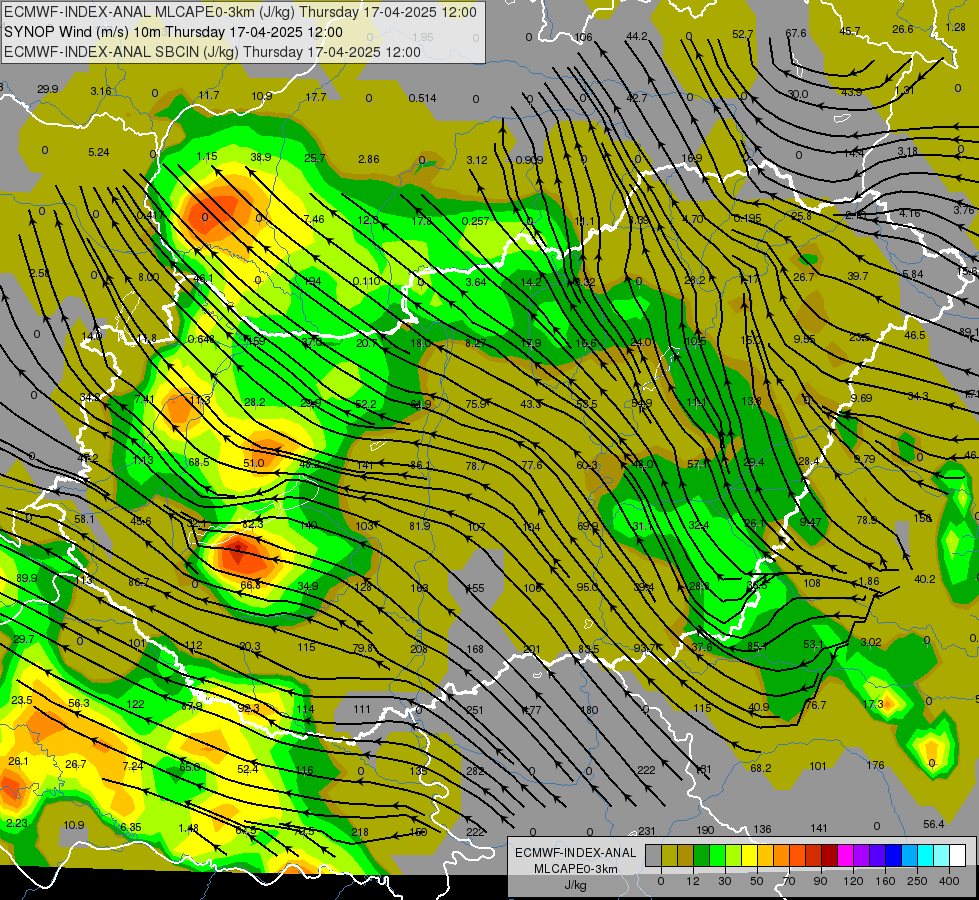This screenshot has width=979, height=900.
Task: Select the dark red legend swatch
Action: [x=829, y=856]
